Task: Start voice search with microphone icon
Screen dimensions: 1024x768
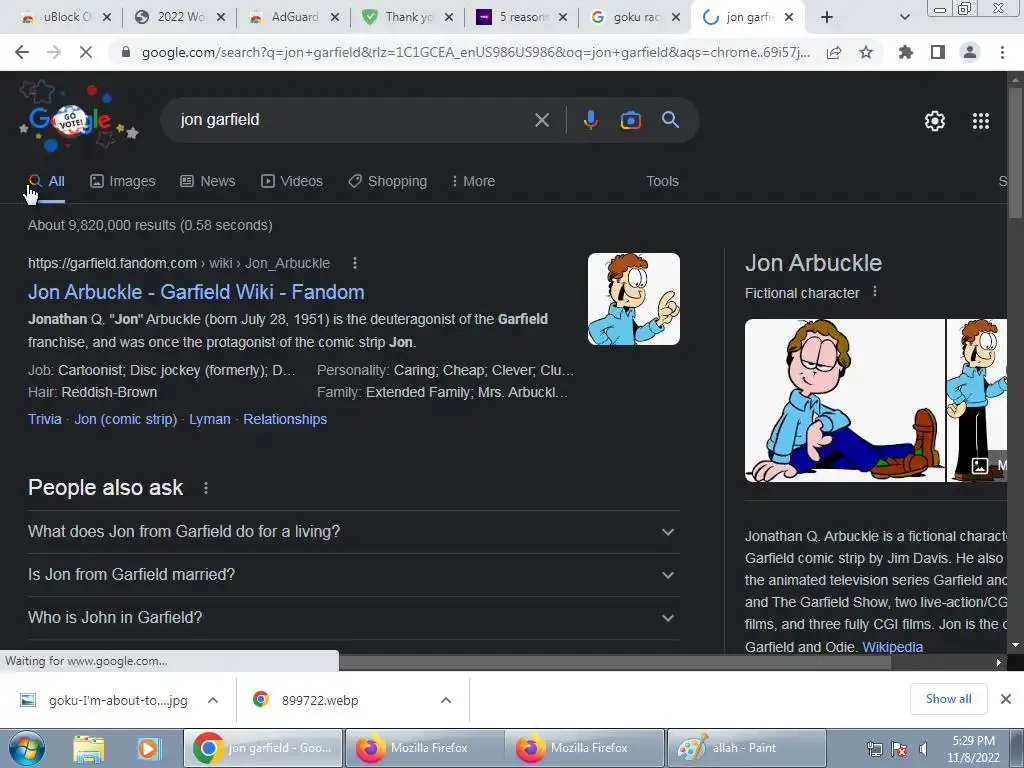Action: (590, 120)
